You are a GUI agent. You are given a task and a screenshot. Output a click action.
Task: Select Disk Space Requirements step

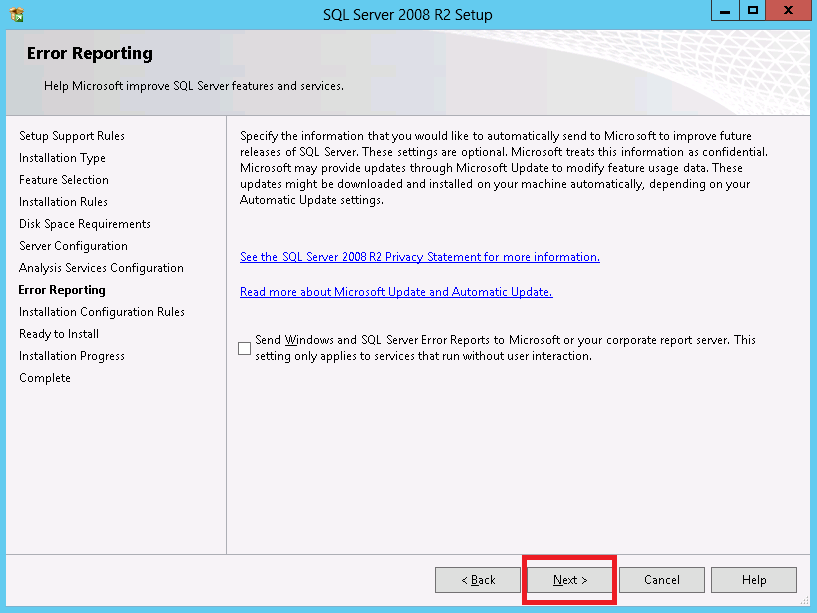coord(84,224)
